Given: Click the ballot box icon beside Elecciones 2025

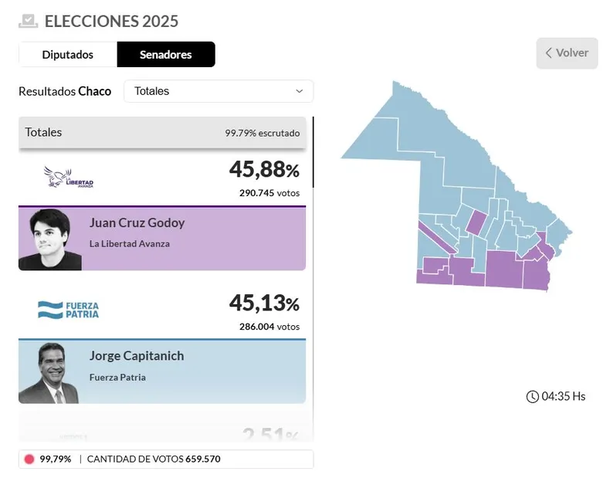Looking at the screenshot, I should click(28, 21).
